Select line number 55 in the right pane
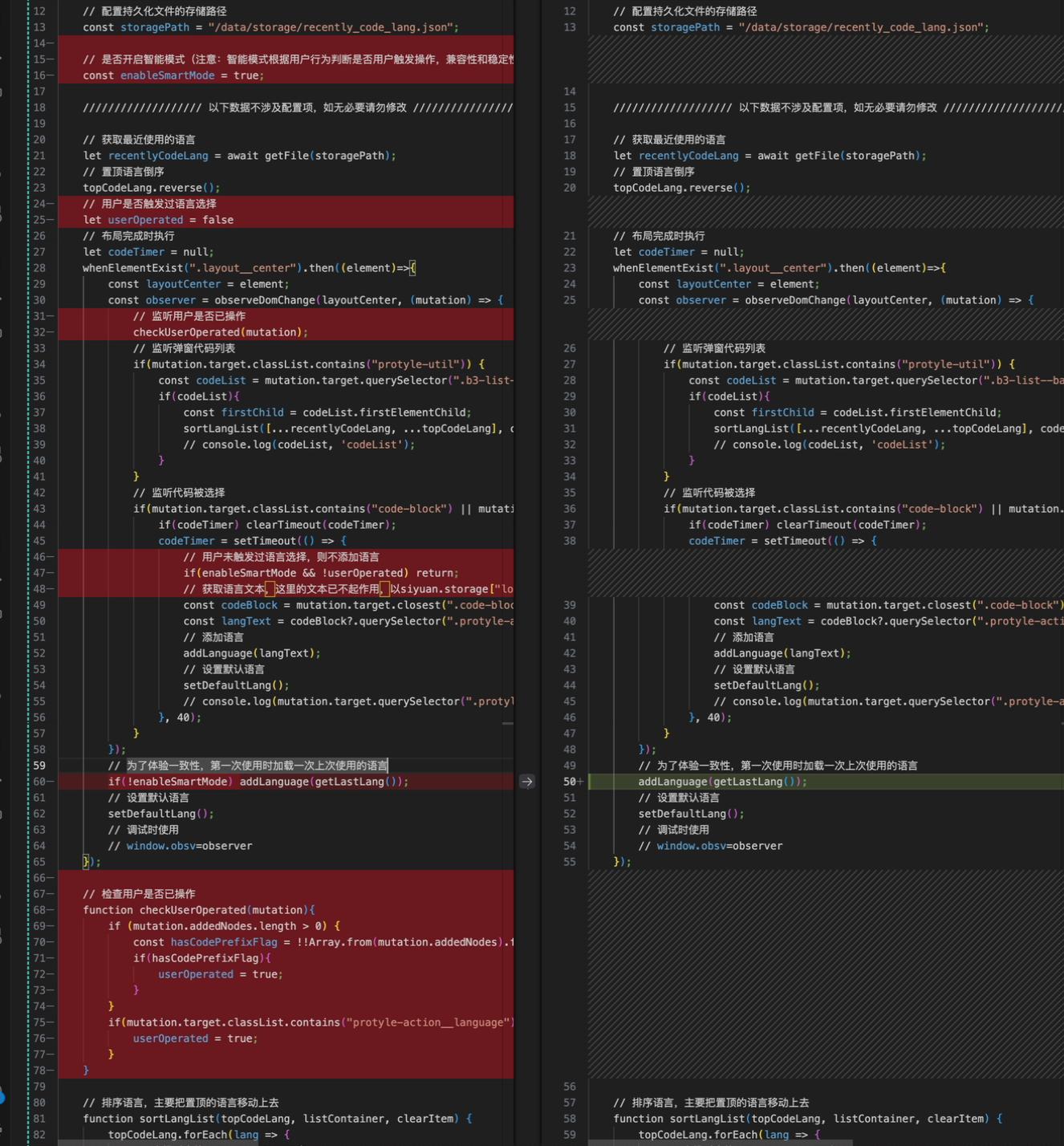This screenshot has height=1146, width=1064. click(x=570, y=862)
